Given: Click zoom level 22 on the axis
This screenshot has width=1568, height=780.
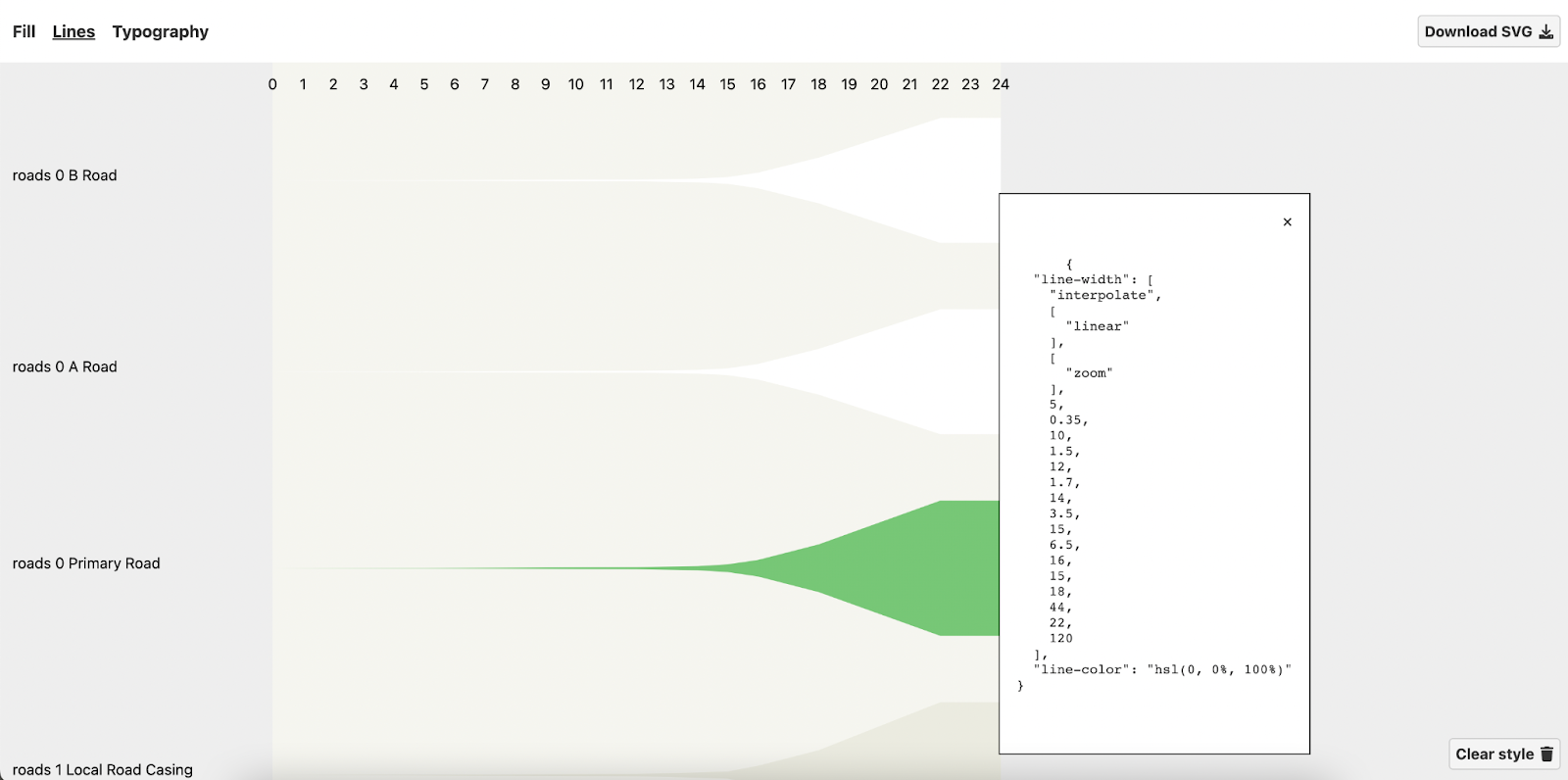Looking at the screenshot, I should click(941, 84).
